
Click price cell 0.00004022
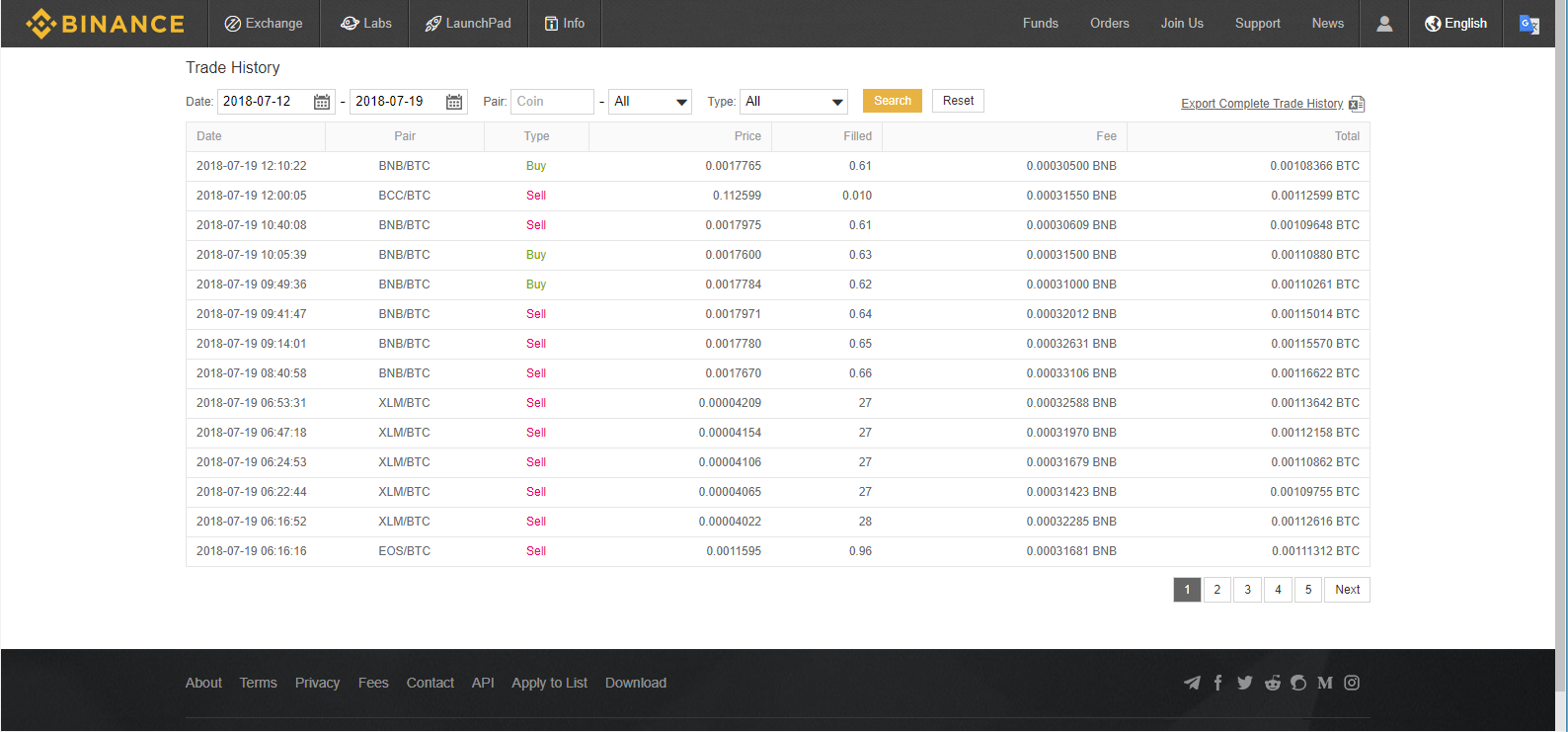click(730, 522)
